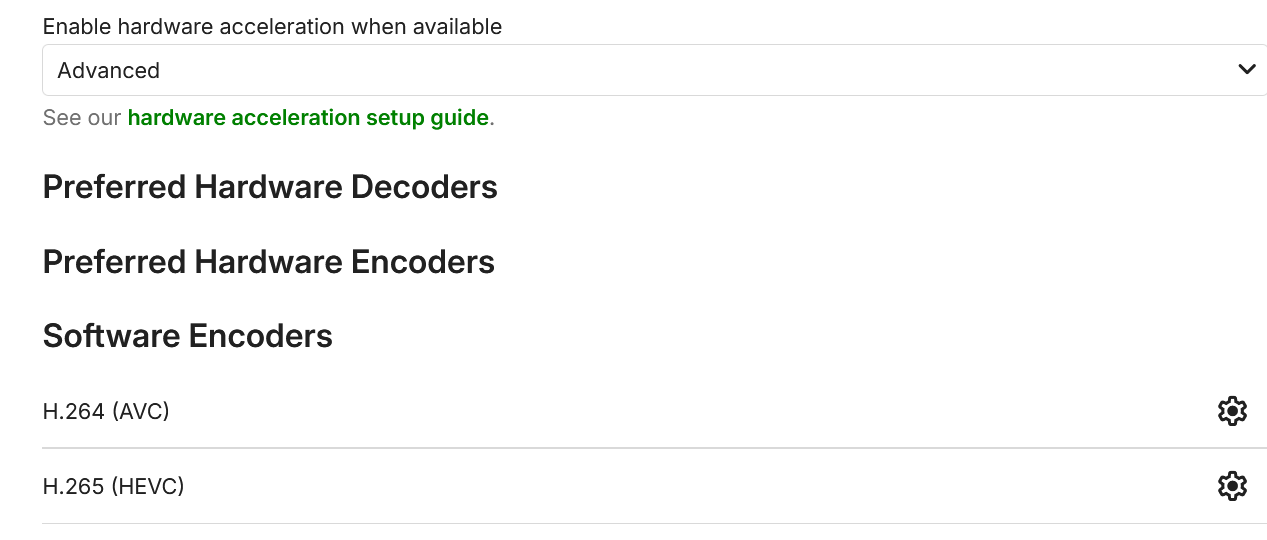
Task: Open the hardware acceleration select box
Action: click(x=654, y=70)
